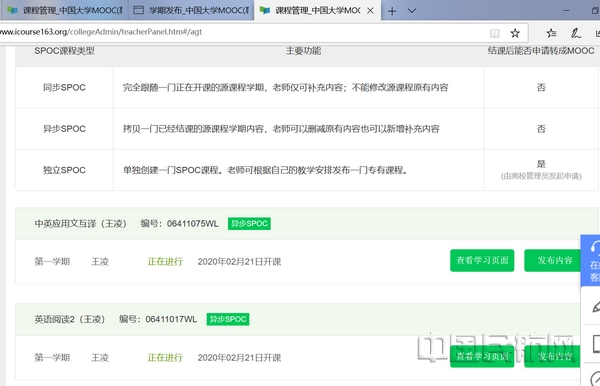Open a new browser tab
Image resolution: width=600 pixels, height=386 pixels.
(x=392, y=11)
